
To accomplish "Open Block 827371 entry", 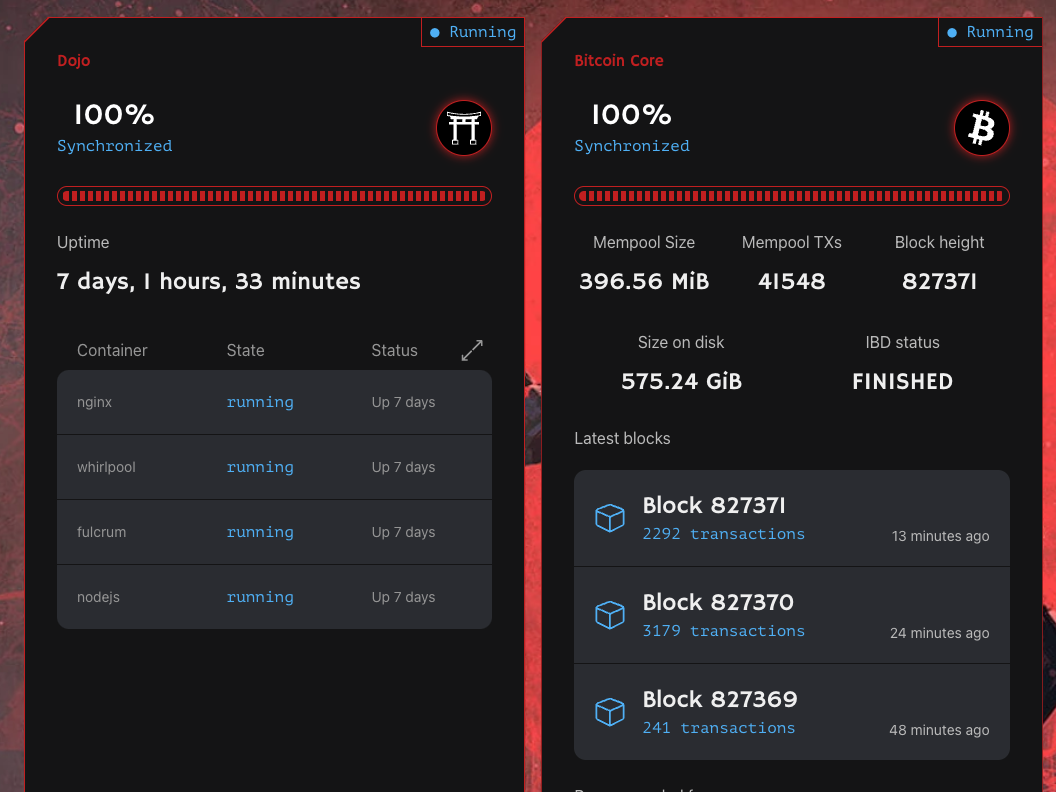I will 791,519.
